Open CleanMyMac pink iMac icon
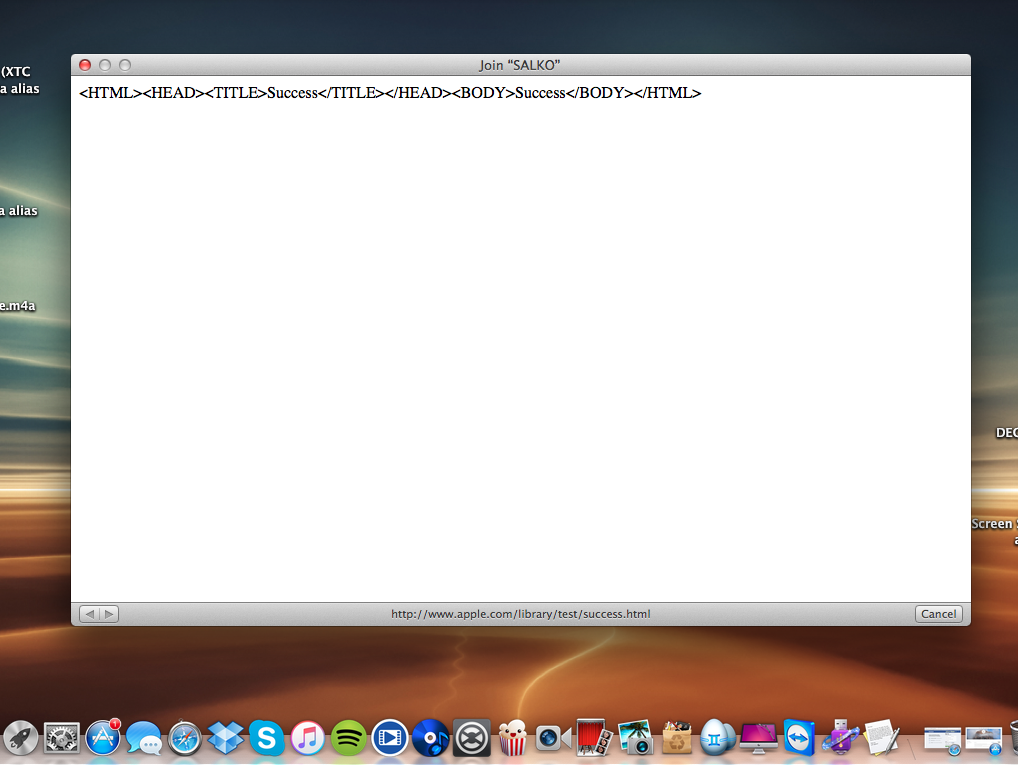The image size is (1018, 765). pos(758,738)
